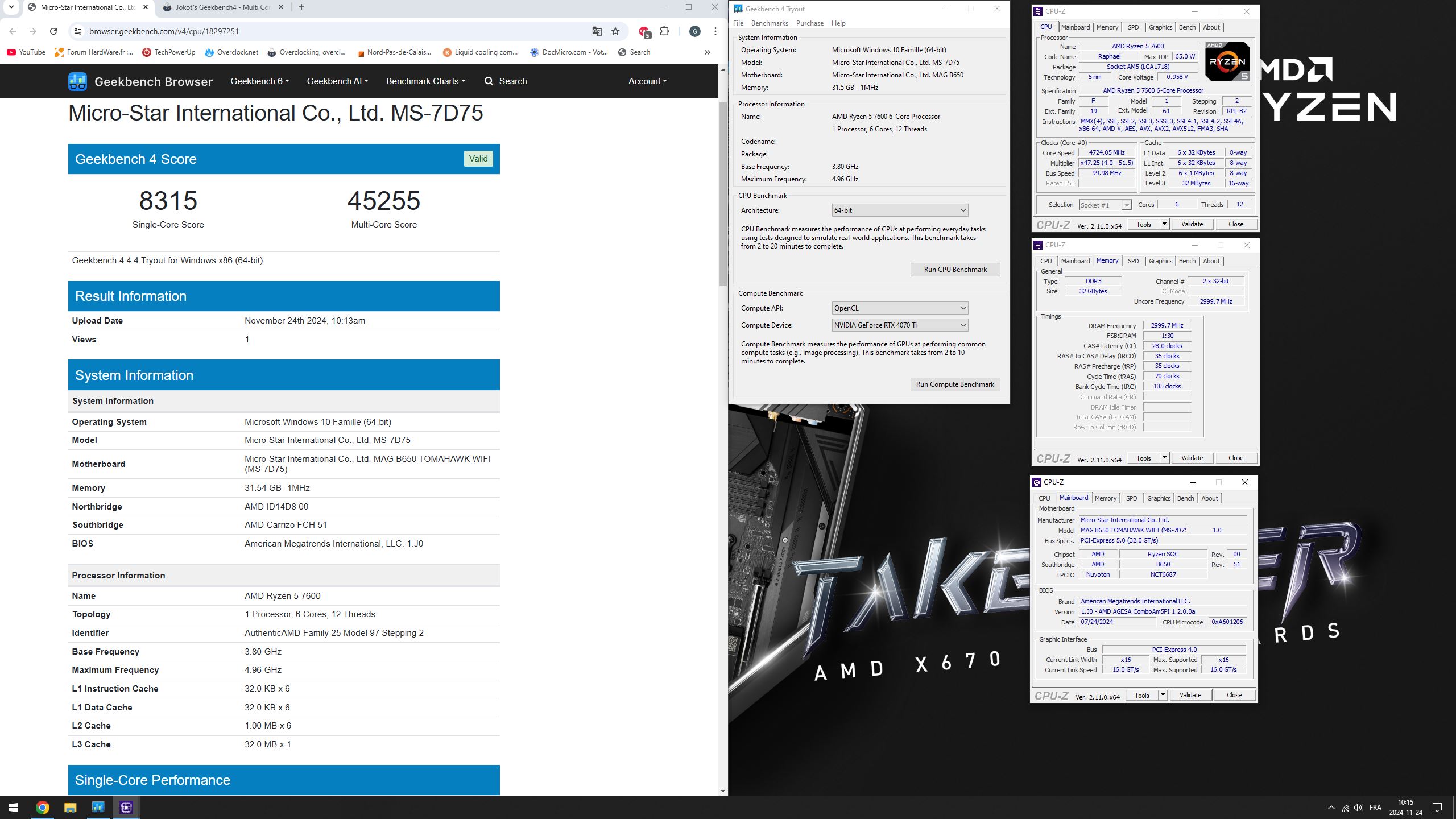Switch to About tab in Mainboard CPU-Z window
The height and width of the screenshot is (819, 1456).
[x=1210, y=498]
